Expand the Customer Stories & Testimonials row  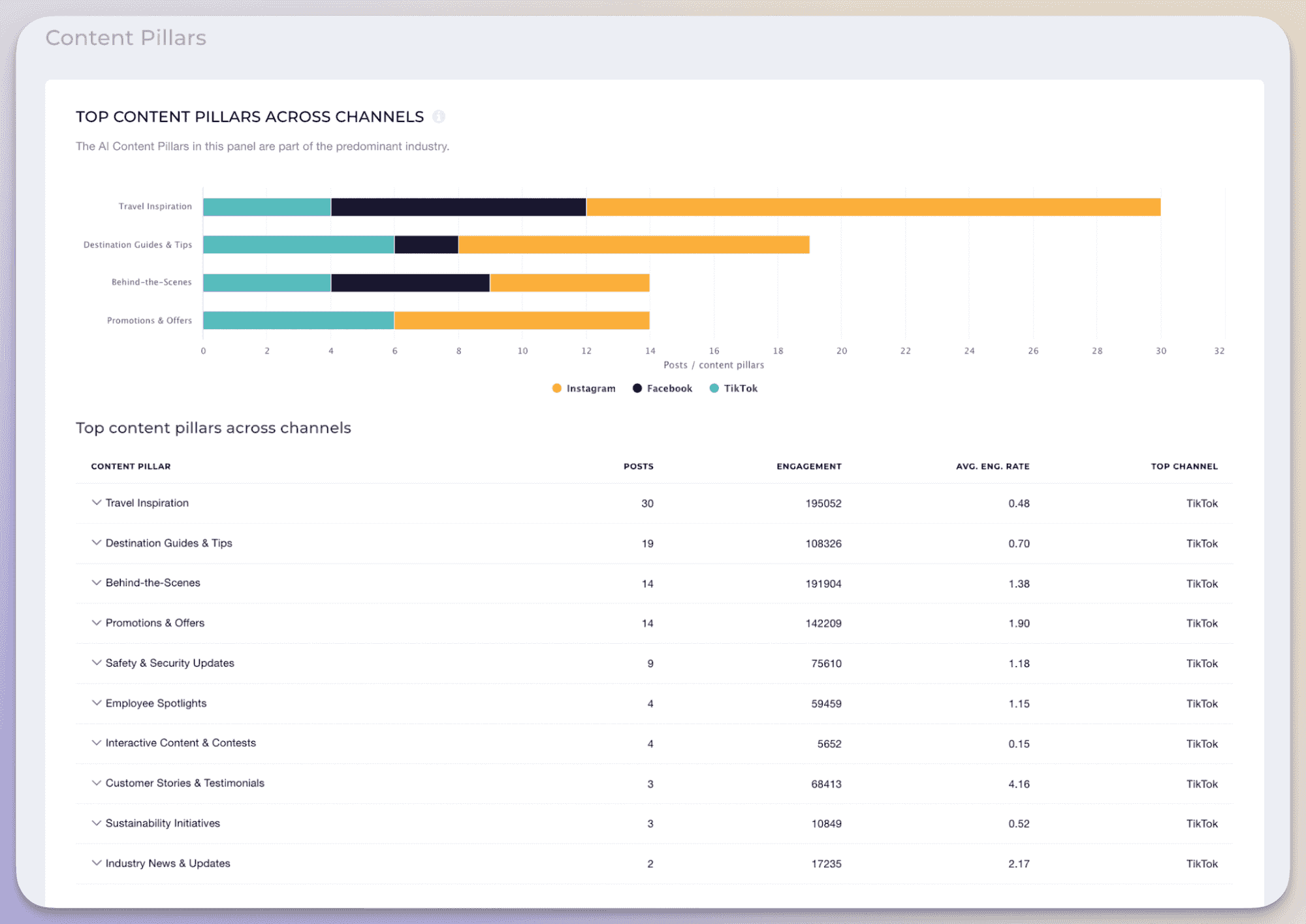pyautogui.click(x=97, y=783)
